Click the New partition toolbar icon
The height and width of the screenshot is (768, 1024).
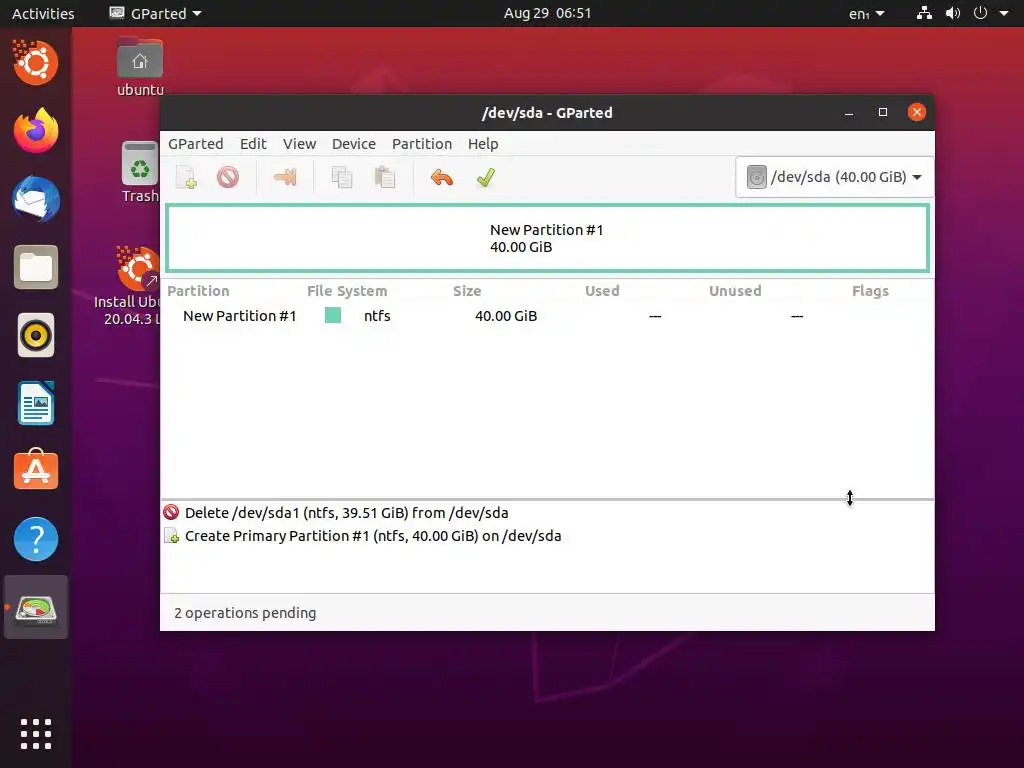pyautogui.click(x=186, y=177)
